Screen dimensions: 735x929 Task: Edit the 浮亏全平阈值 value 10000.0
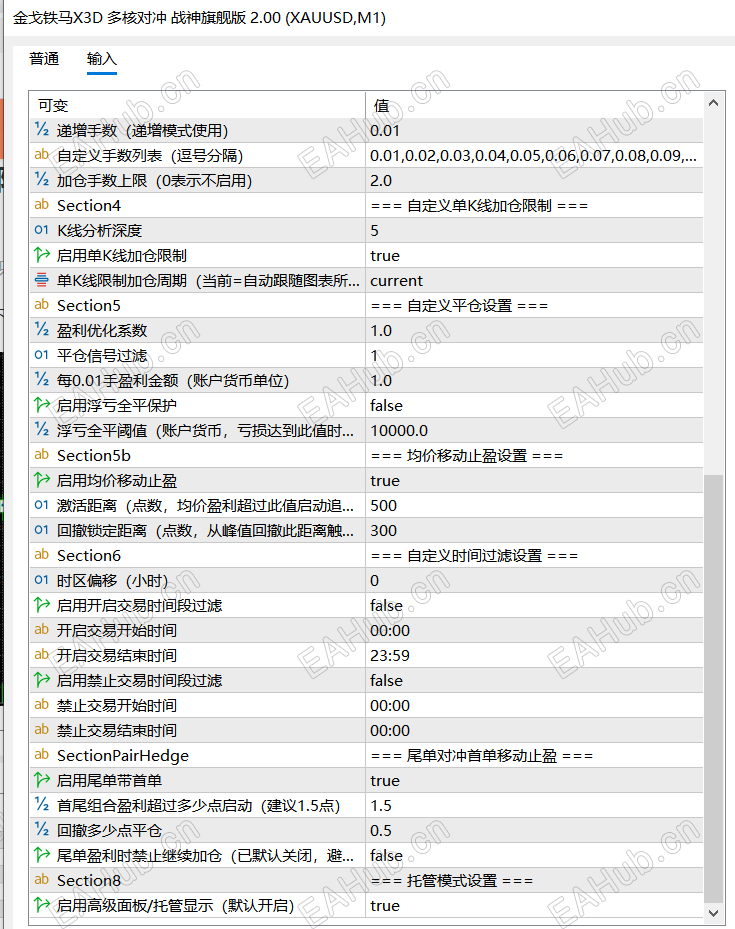[x=534, y=430]
